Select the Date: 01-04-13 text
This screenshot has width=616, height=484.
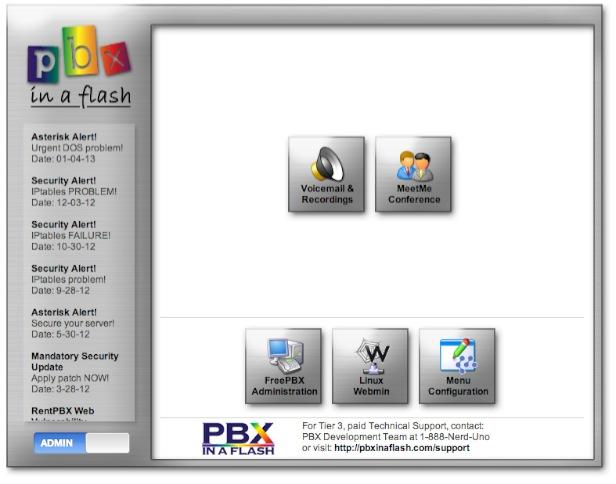pyautogui.click(x=63, y=159)
